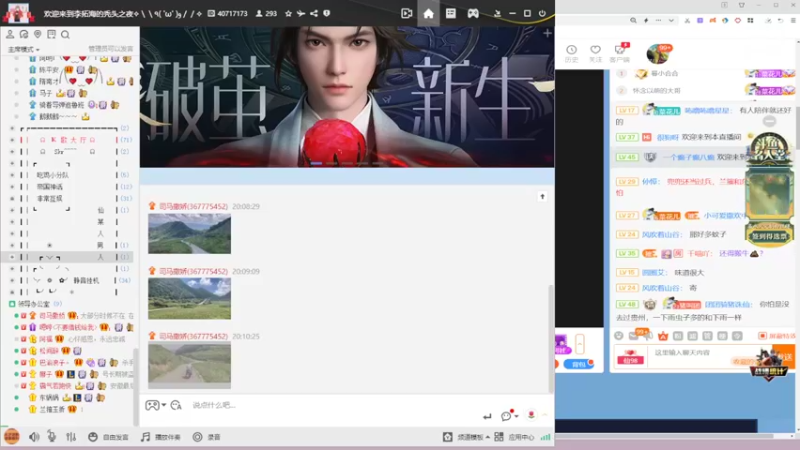Select user 东蜗蜗 in office list

click(x=49, y=397)
